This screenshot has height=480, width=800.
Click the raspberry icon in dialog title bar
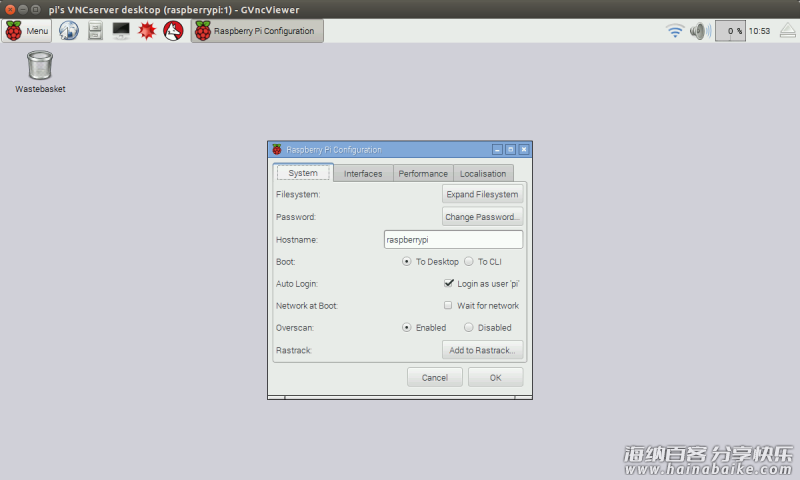[x=277, y=149]
